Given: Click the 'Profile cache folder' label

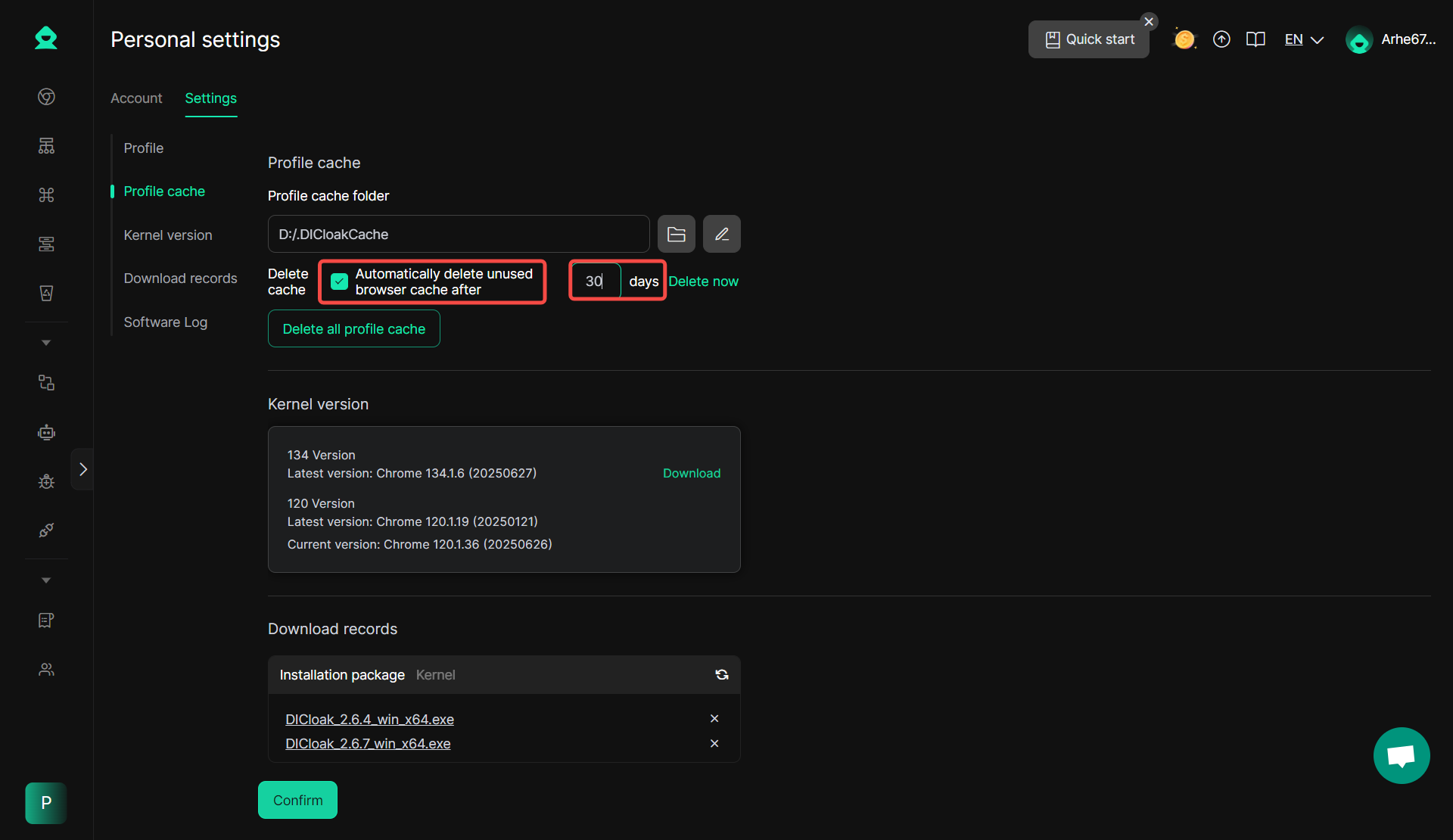Looking at the screenshot, I should tap(328, 196).
